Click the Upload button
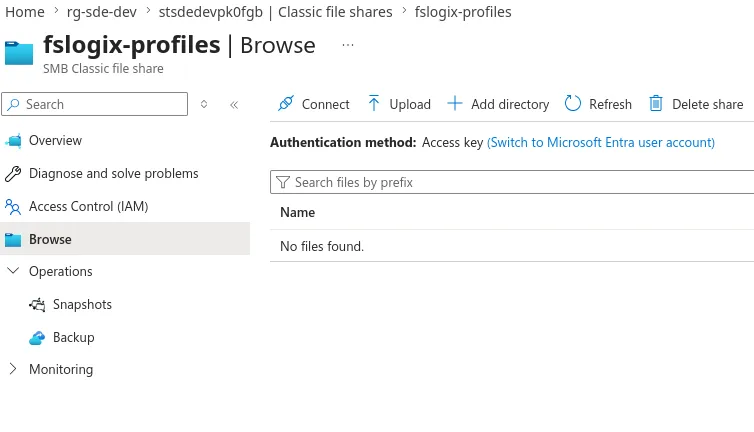This screenshot has width=754, height=432. [399, 104]
